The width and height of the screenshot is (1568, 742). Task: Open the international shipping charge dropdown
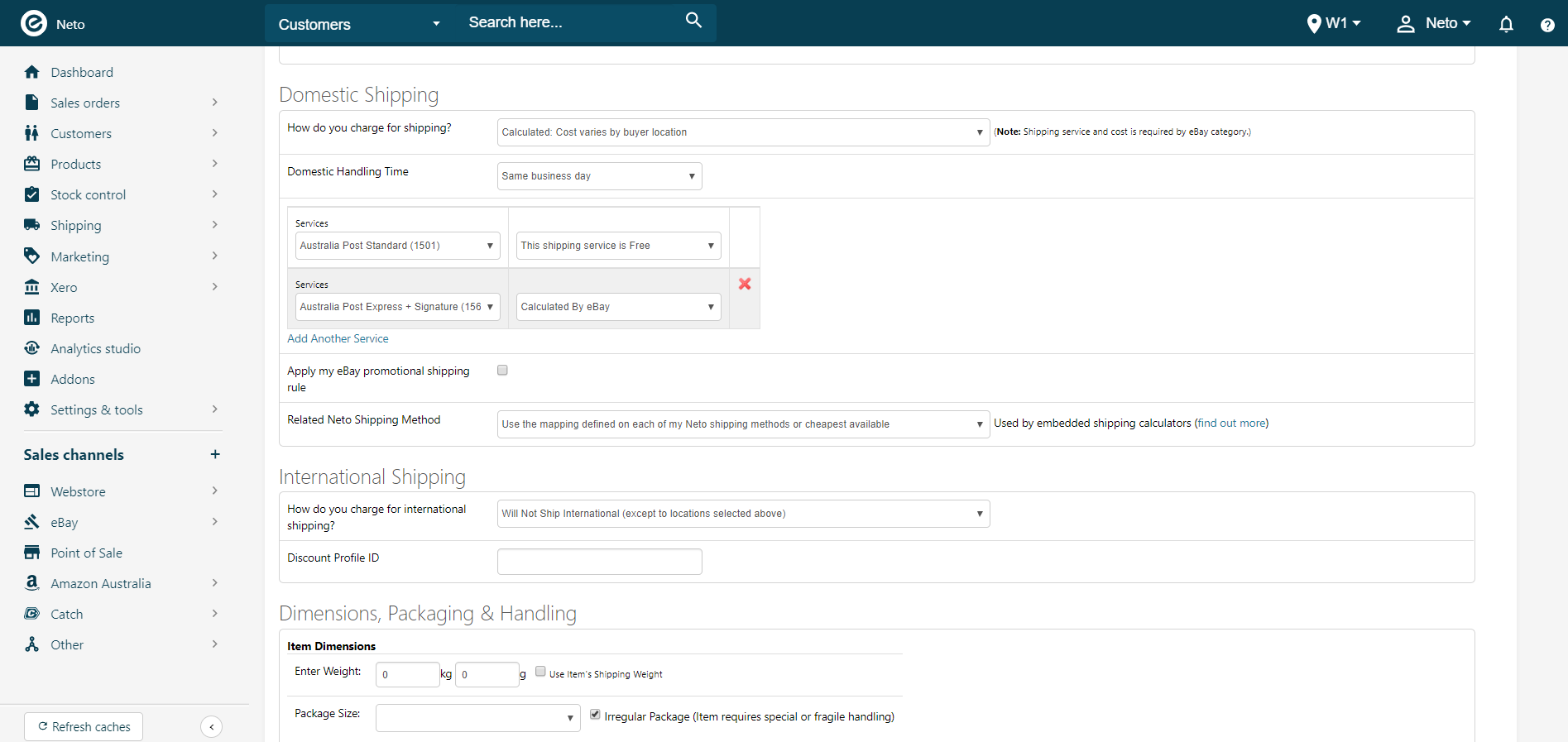pyautogui.click(x=743, y=514)
